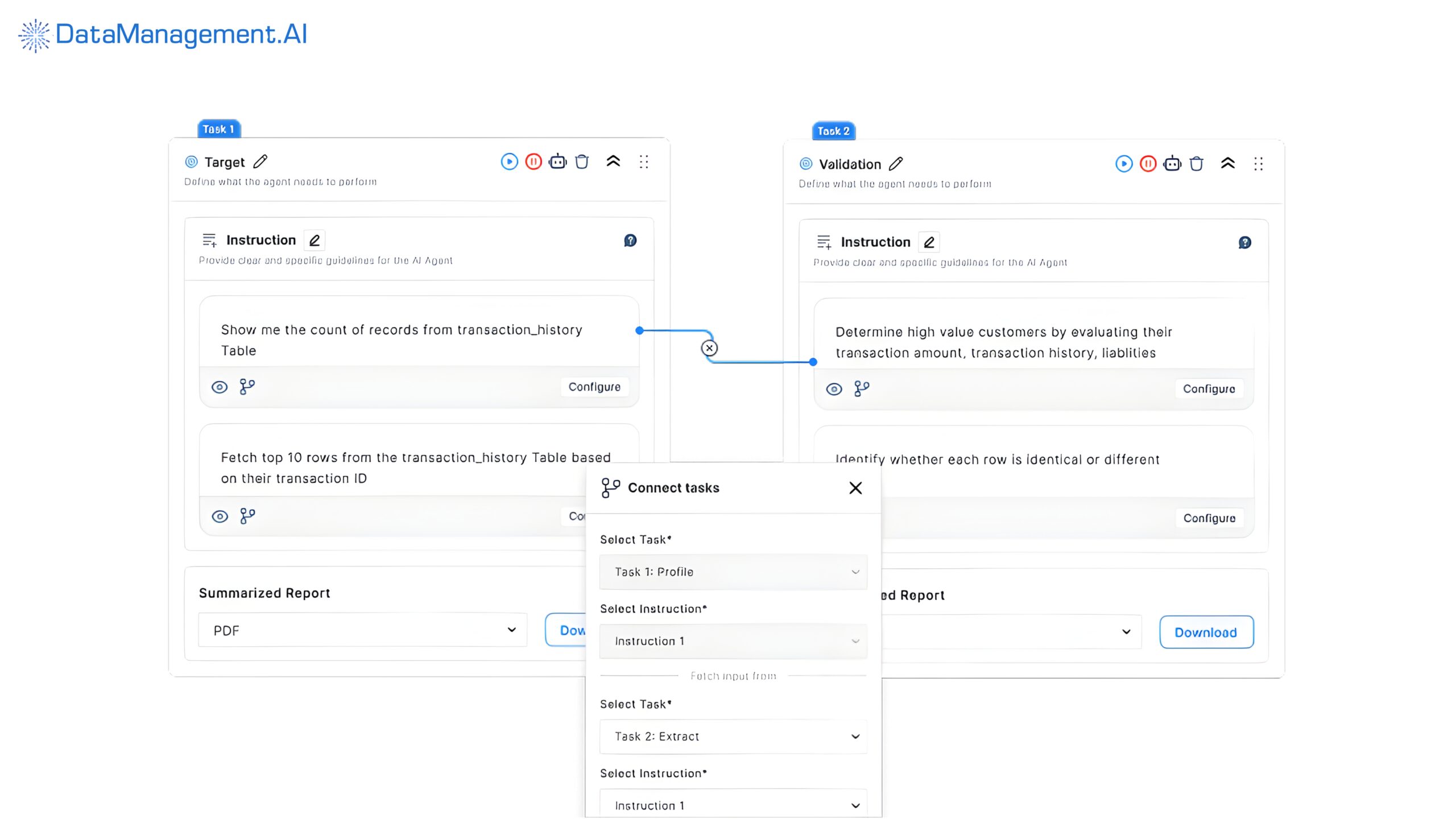The height and width of the screenshot is (819, 1456).
Task: Click the robot agent icon in Target task
Action: (x=557, y=162)
